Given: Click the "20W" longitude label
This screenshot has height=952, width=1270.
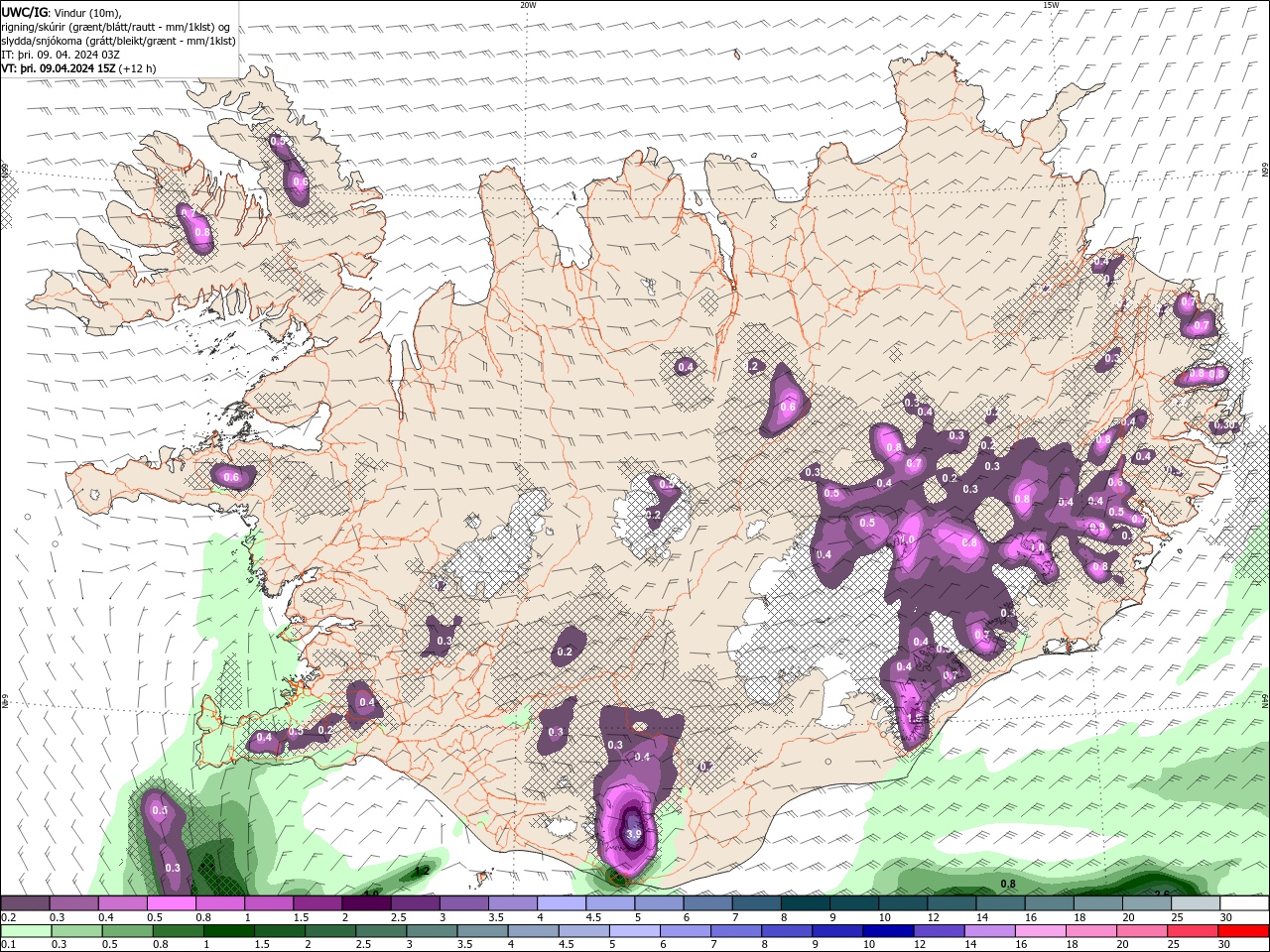Looking at the screenshot, I should coord(528,5).
